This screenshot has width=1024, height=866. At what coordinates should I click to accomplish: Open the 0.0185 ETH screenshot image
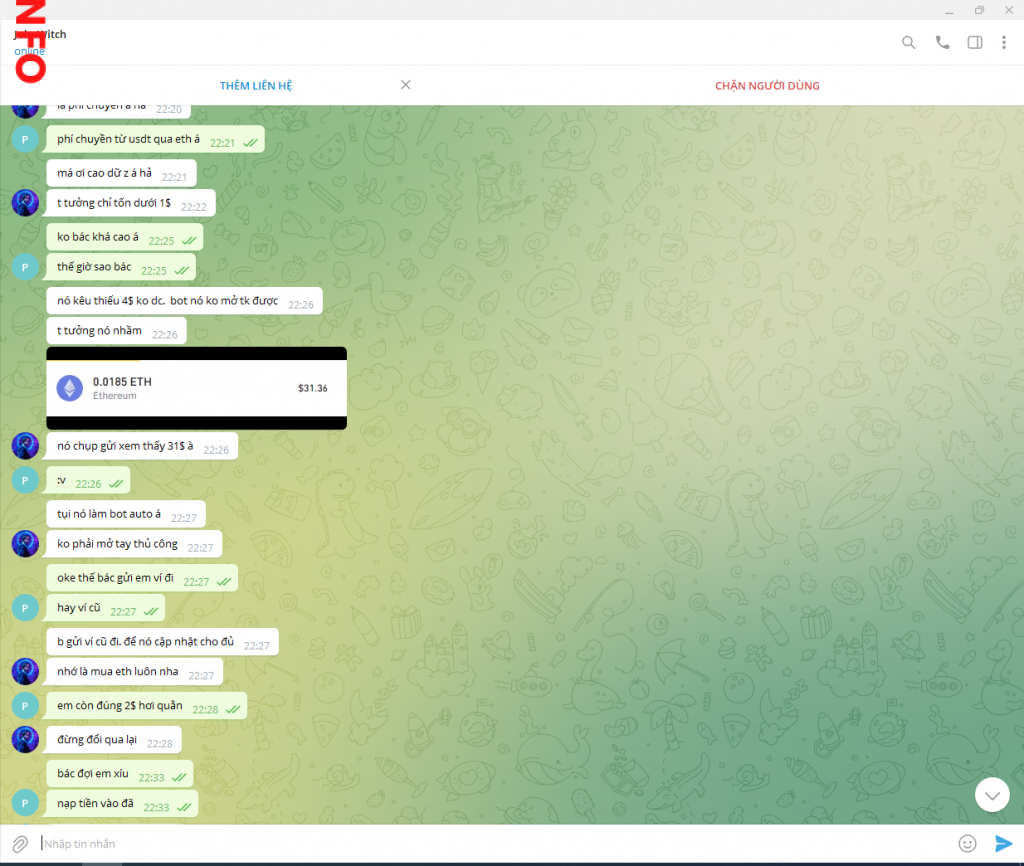coord(197,388)
